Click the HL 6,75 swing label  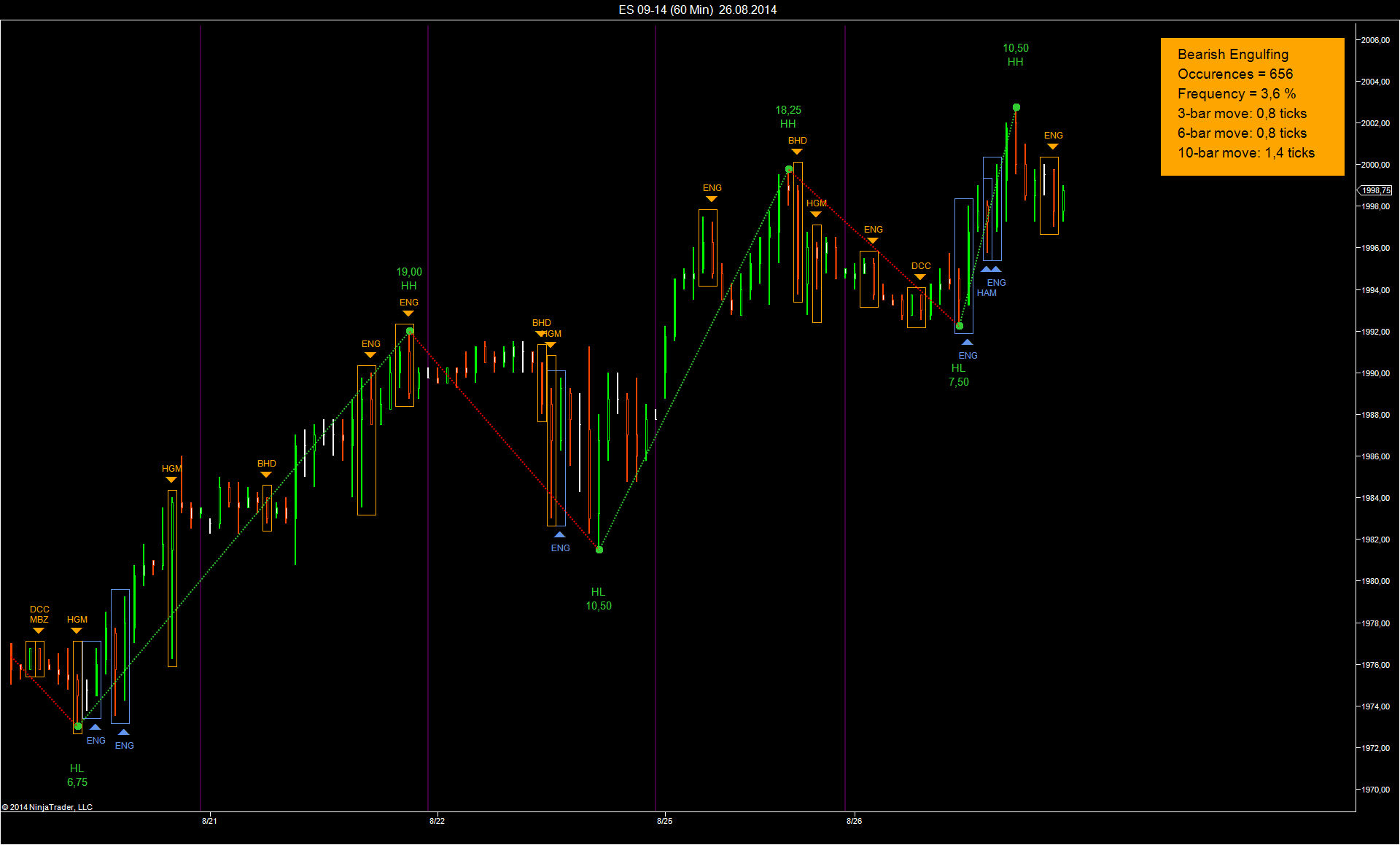pyautogui.click(x=77, y=775)
